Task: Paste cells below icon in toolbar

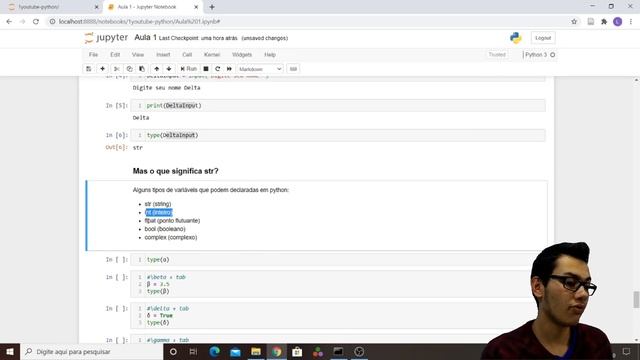Action: 142,69
